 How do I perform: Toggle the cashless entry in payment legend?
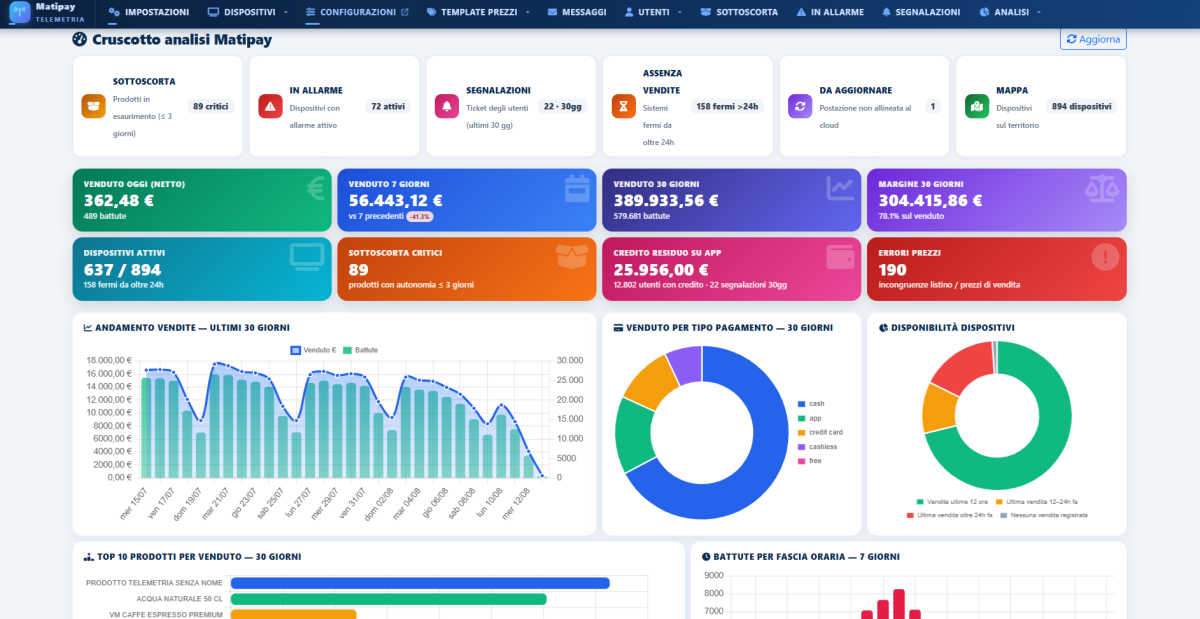tap(816, 446)
